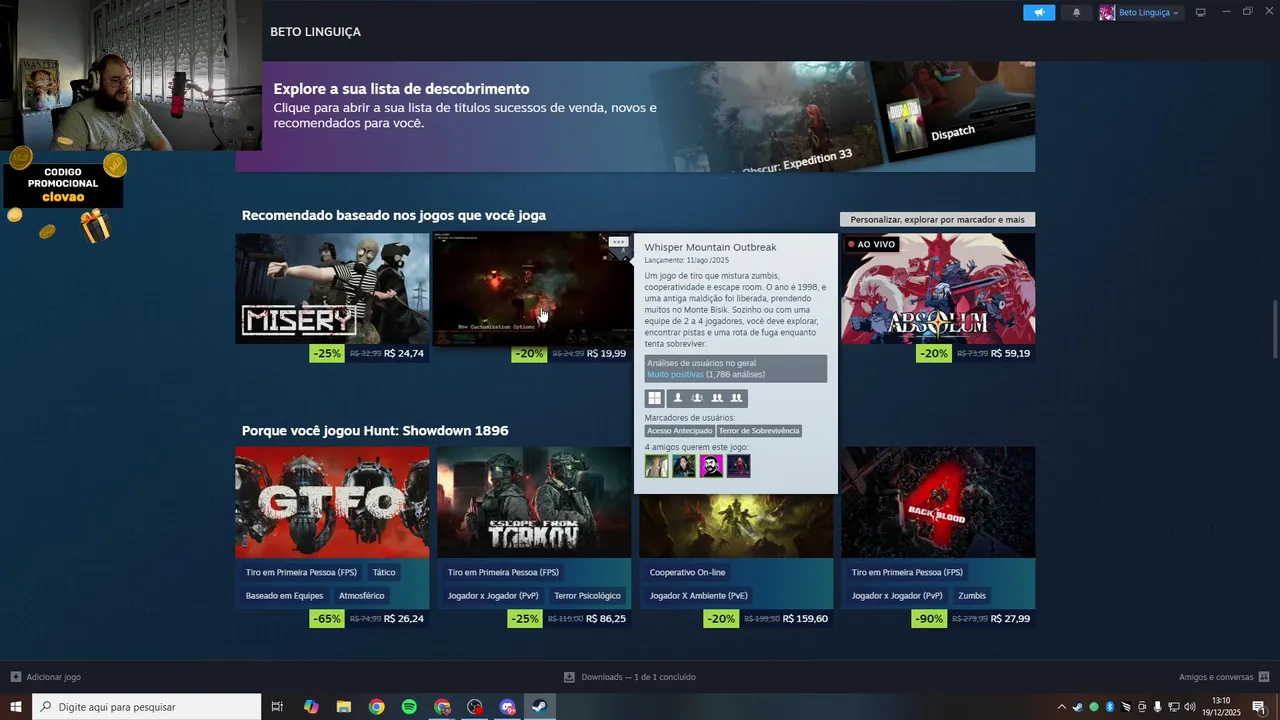
Task: Switch Steam to Big Picture mode icon
Action: point(1201,12)
